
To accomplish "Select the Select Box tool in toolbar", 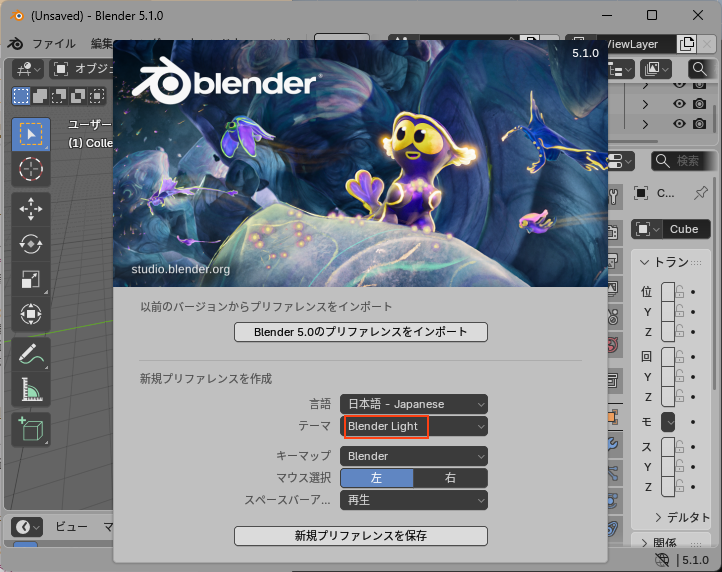I will click(31, 134).
